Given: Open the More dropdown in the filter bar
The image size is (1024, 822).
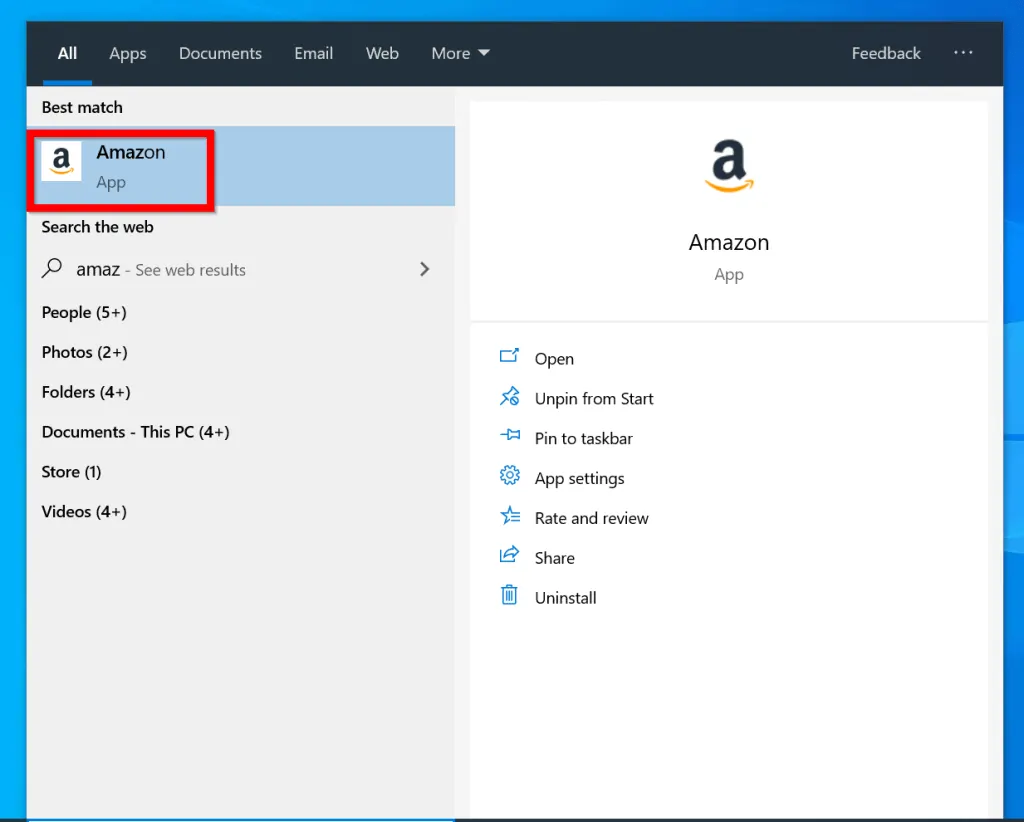Looking at the screenshot, I should click(459, 53).
